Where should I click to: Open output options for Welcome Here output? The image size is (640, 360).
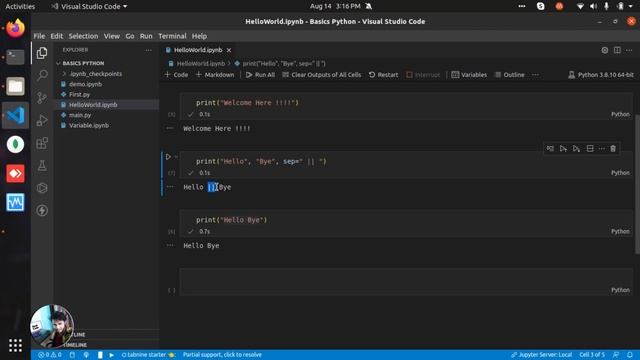(x=170, y=128)
